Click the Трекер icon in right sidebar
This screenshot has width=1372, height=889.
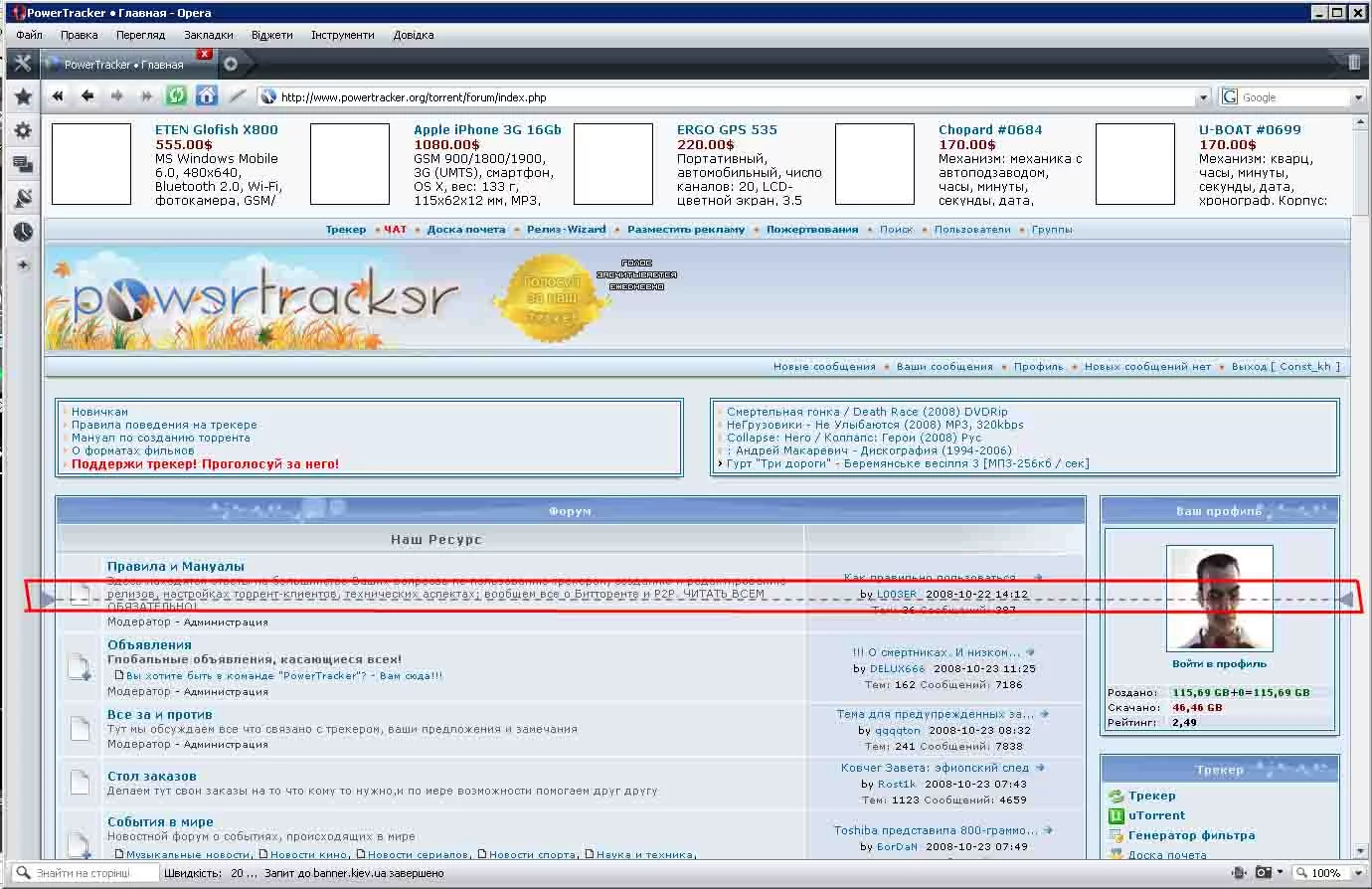[x=1115, y=796]
